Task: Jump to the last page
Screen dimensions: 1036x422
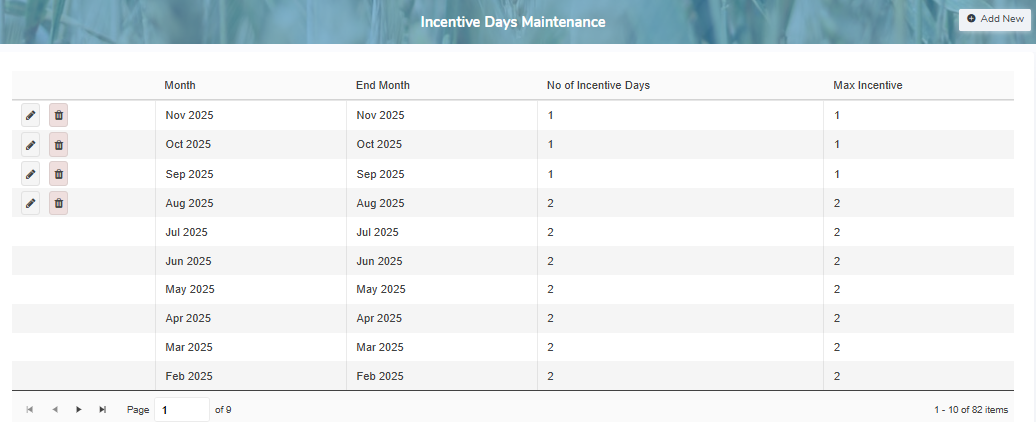Action: [103, 410]
